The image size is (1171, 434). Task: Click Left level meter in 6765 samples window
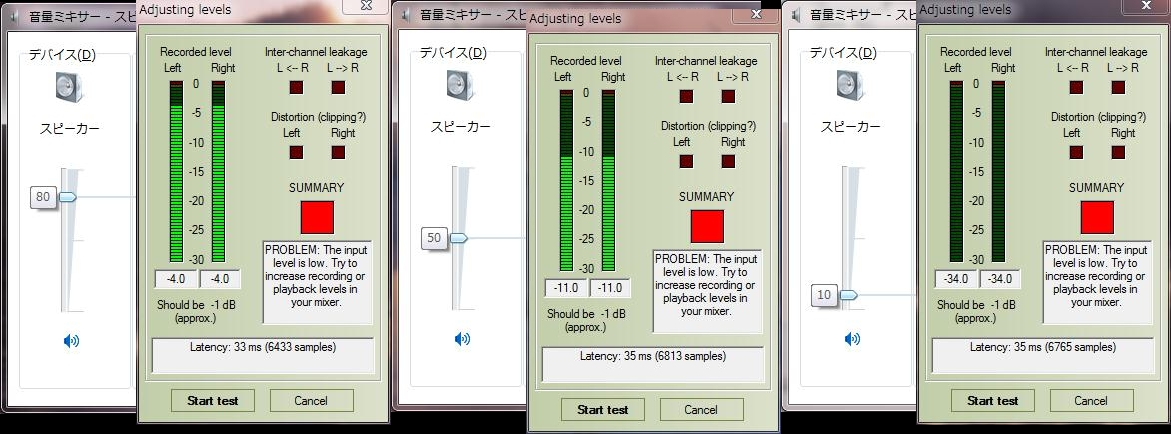tap(956, 171)
